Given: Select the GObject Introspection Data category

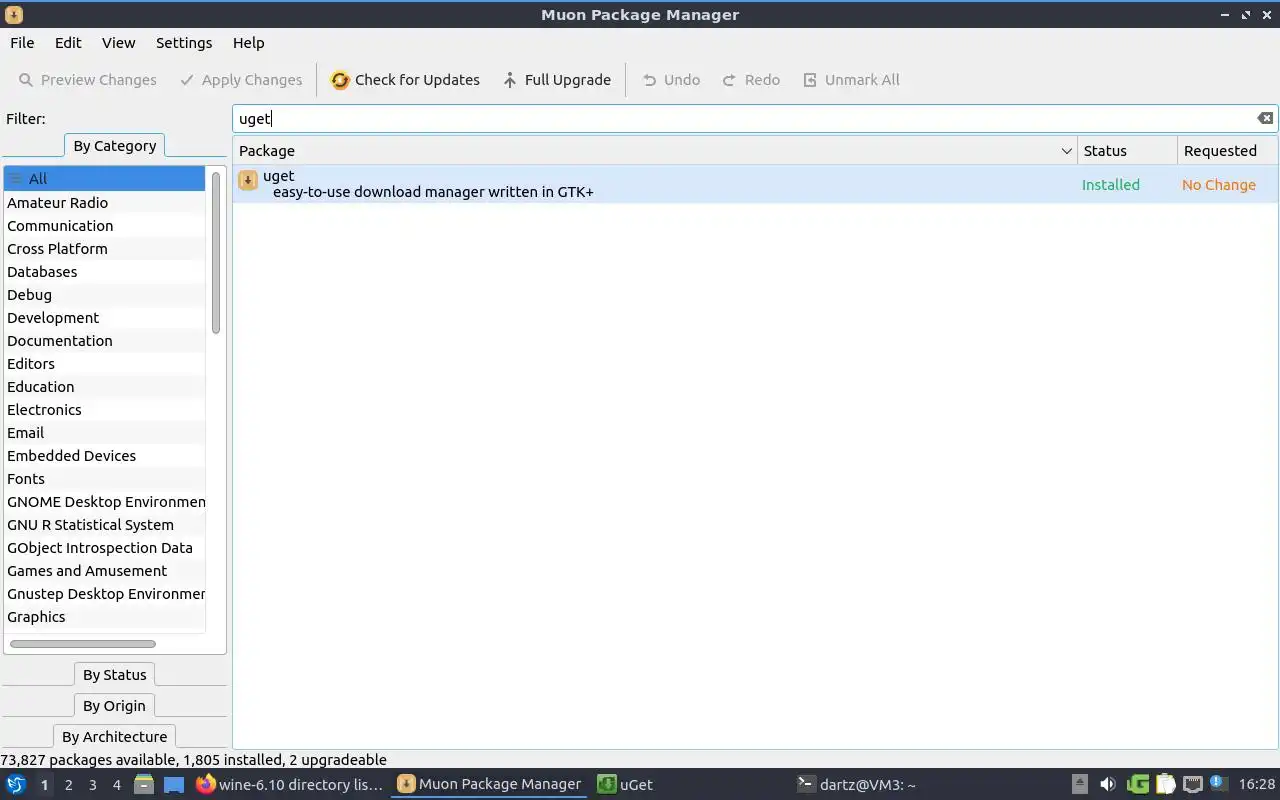Looking at the screenshot, I should (x=104, y=548).
